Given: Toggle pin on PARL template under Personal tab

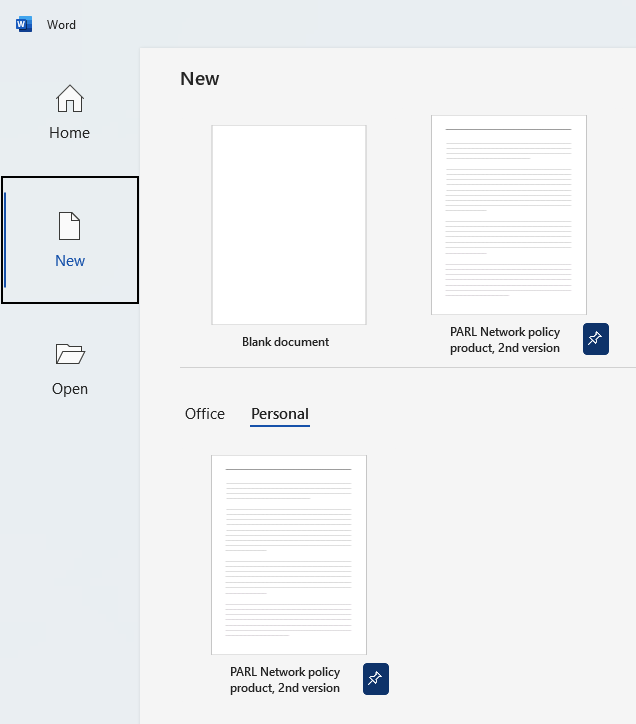Looking at the screenshot, I should pyautogui.click(x=375, y=678).
